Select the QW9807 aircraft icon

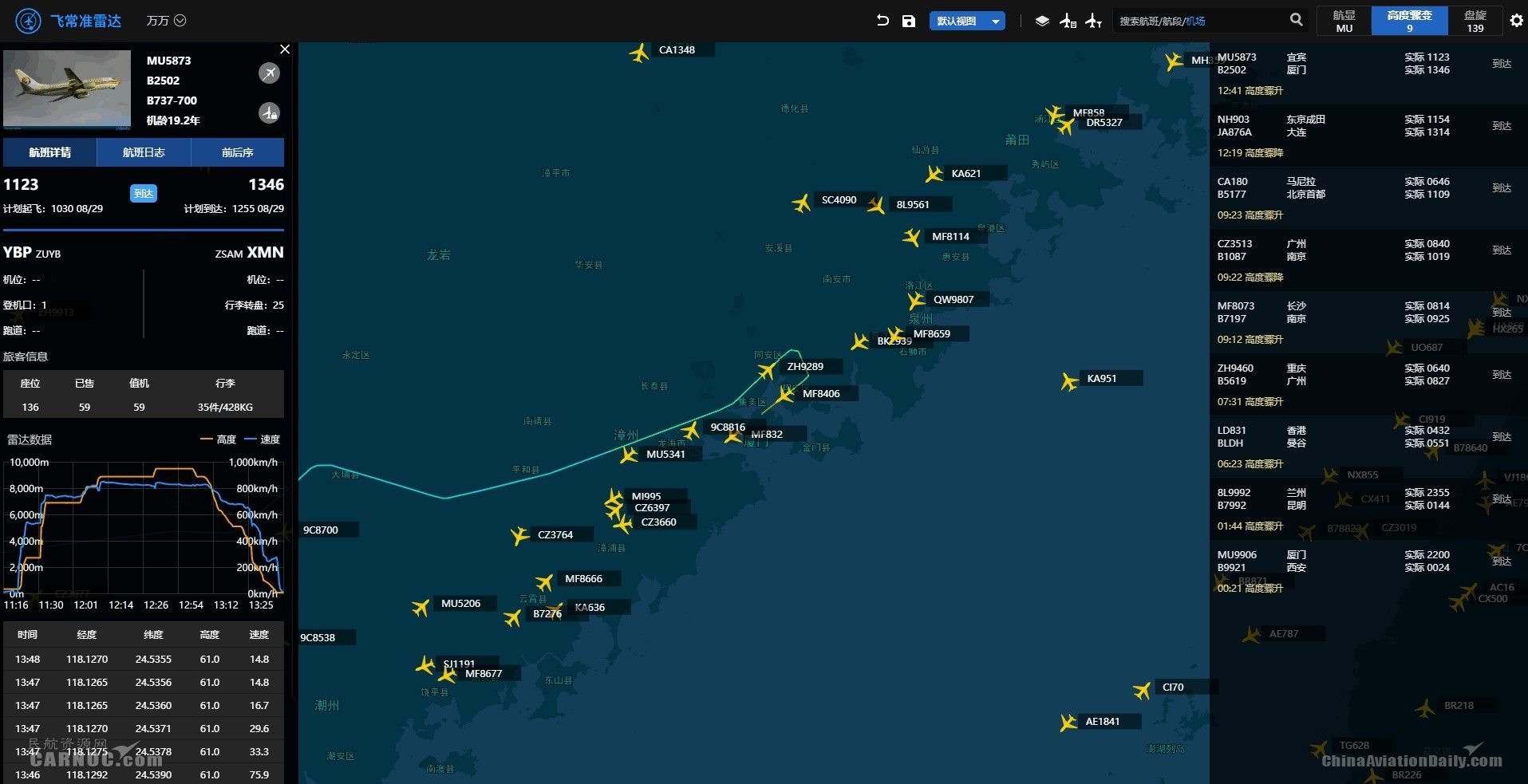pyautogui.click(x=916, y=301)
